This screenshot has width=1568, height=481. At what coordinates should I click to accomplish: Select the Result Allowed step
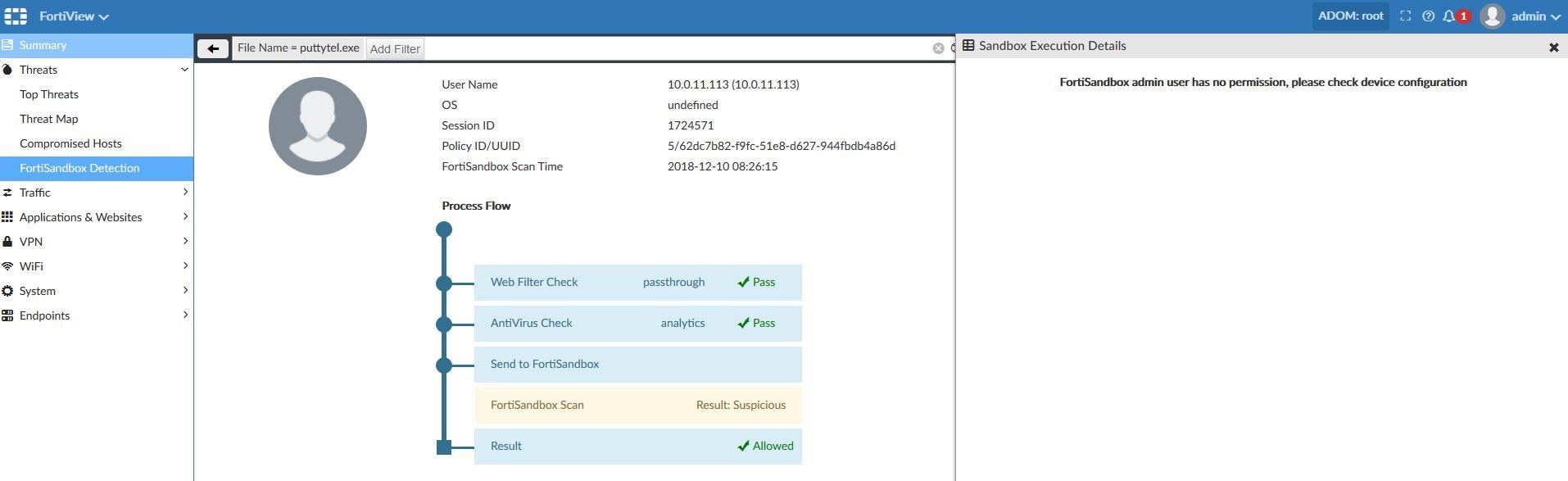637,447
